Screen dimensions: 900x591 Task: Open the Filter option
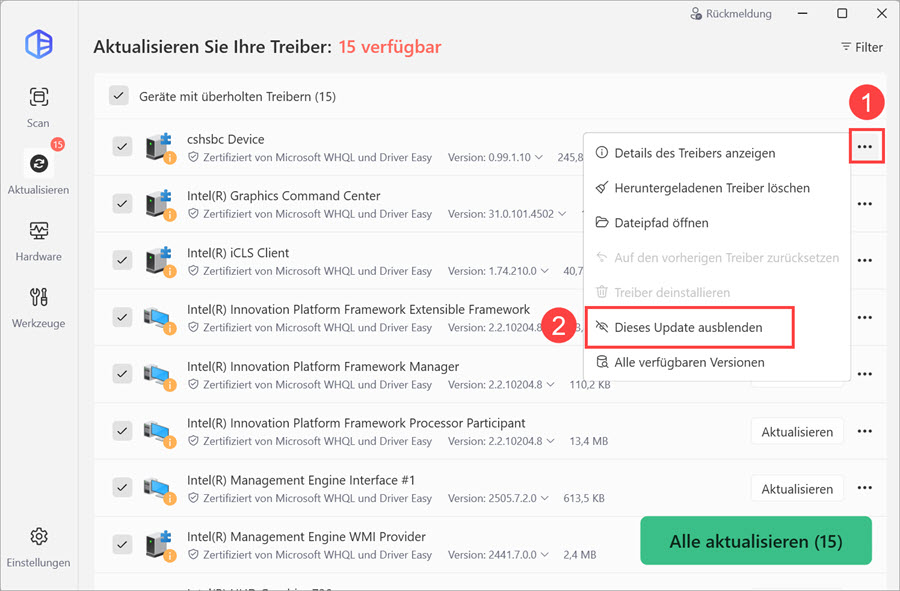[x=862, y=47]
